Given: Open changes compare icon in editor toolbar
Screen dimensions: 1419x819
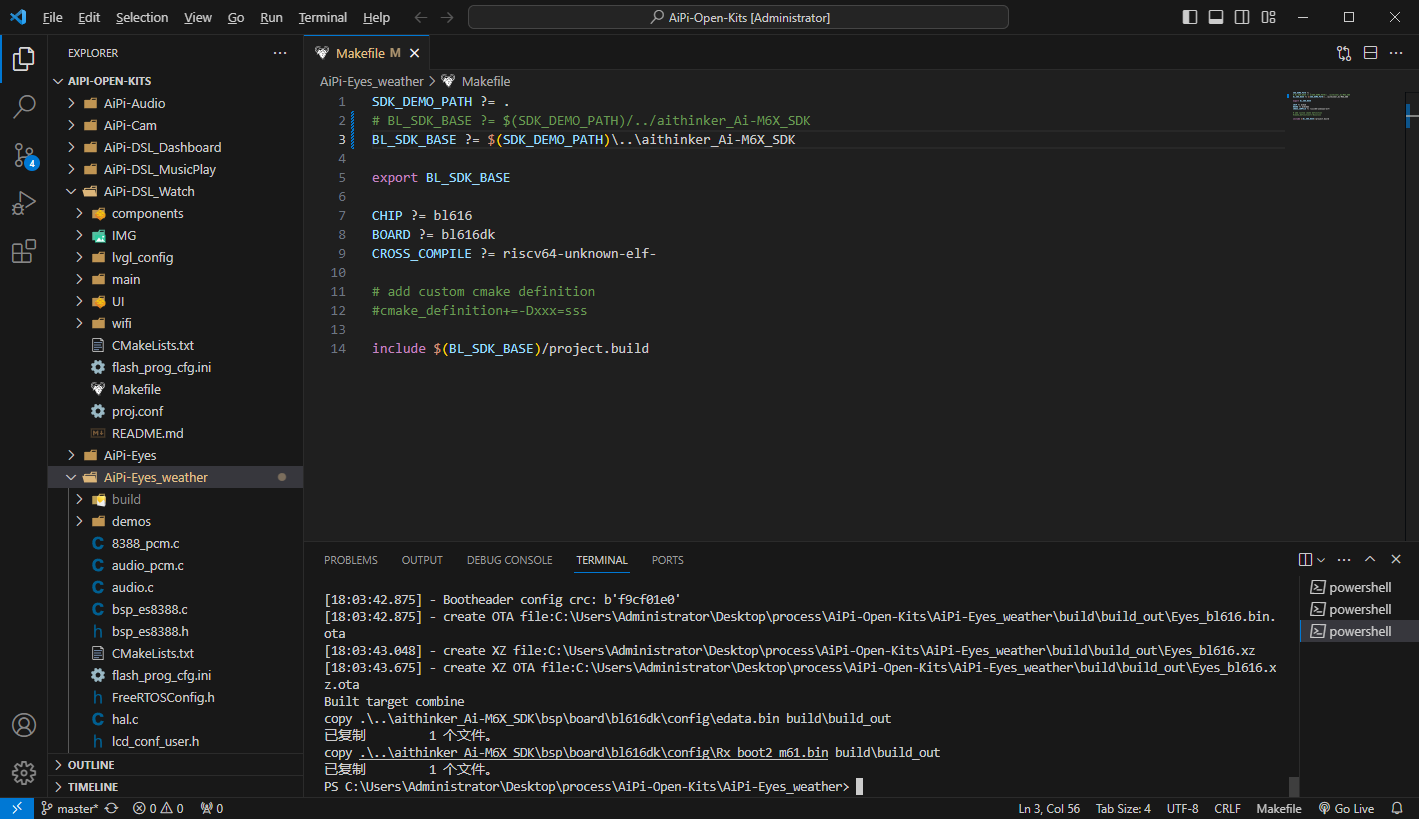Looking at the screenshot, I should click(1344, 53).
